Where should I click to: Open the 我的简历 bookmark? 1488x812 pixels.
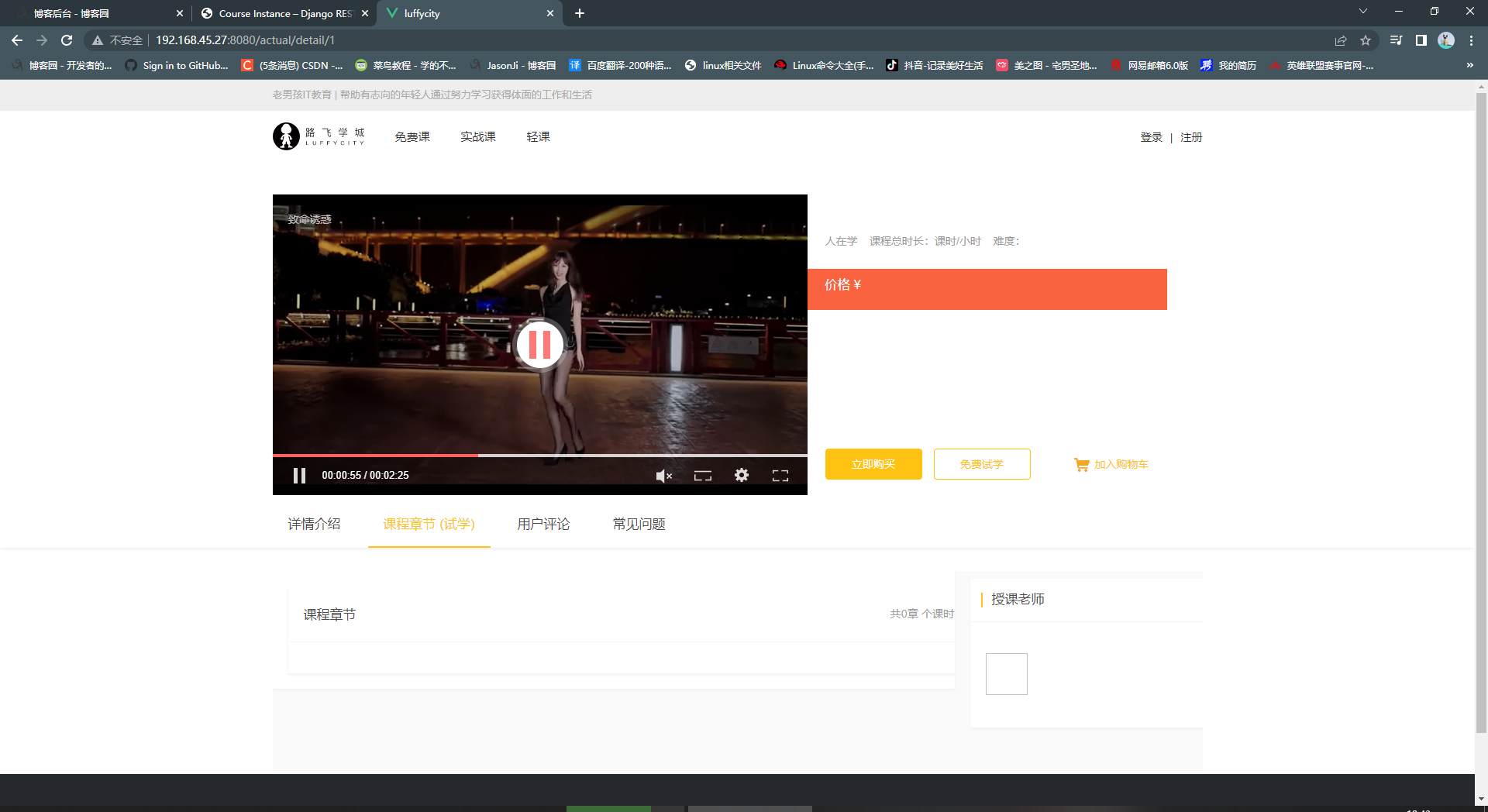(x=1228, y=65)
